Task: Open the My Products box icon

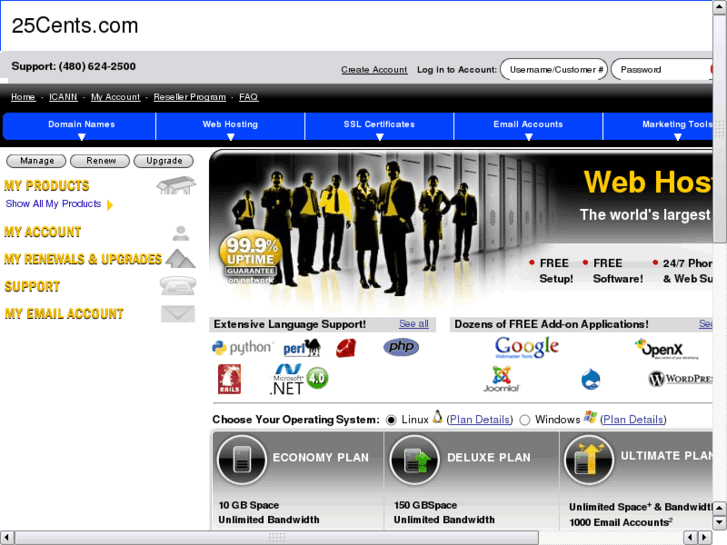Action: tap(176, 185)
